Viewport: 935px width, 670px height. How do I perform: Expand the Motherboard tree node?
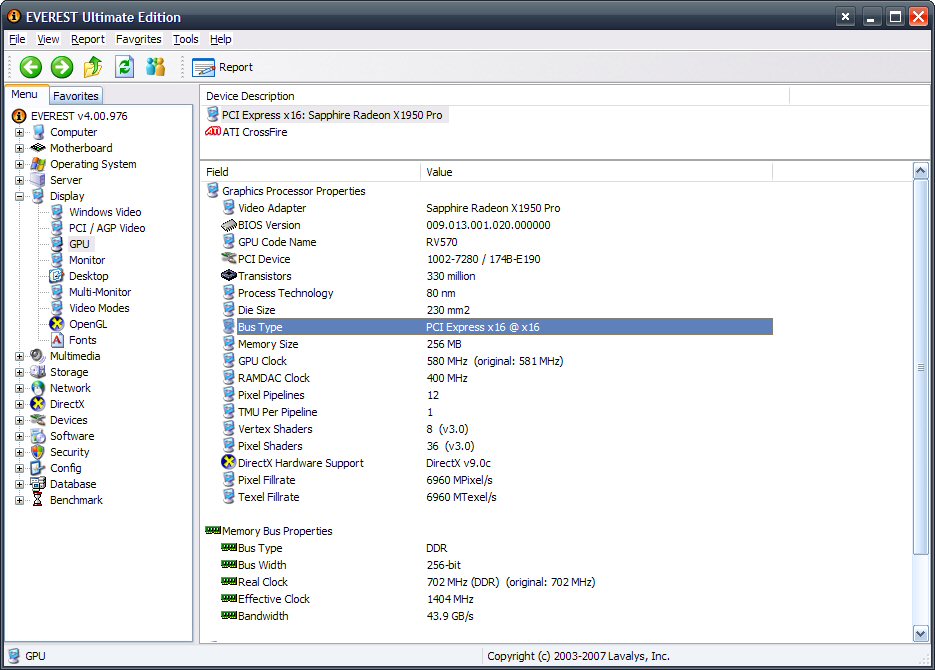click(19, 148)
